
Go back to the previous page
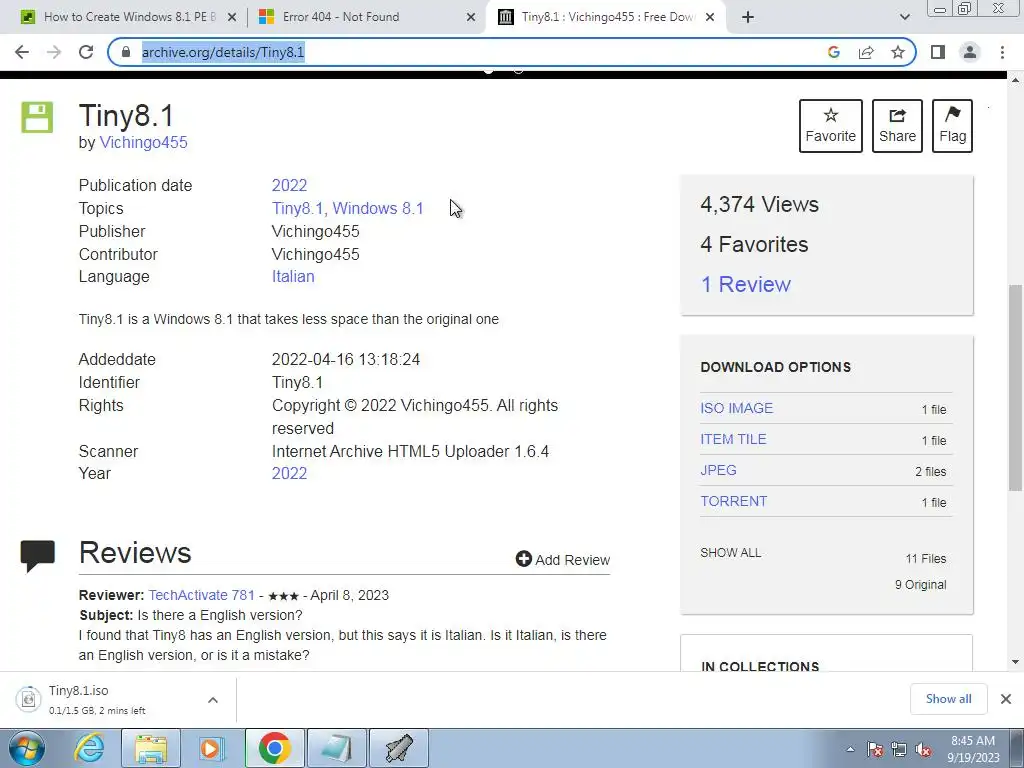coord(22,52)
